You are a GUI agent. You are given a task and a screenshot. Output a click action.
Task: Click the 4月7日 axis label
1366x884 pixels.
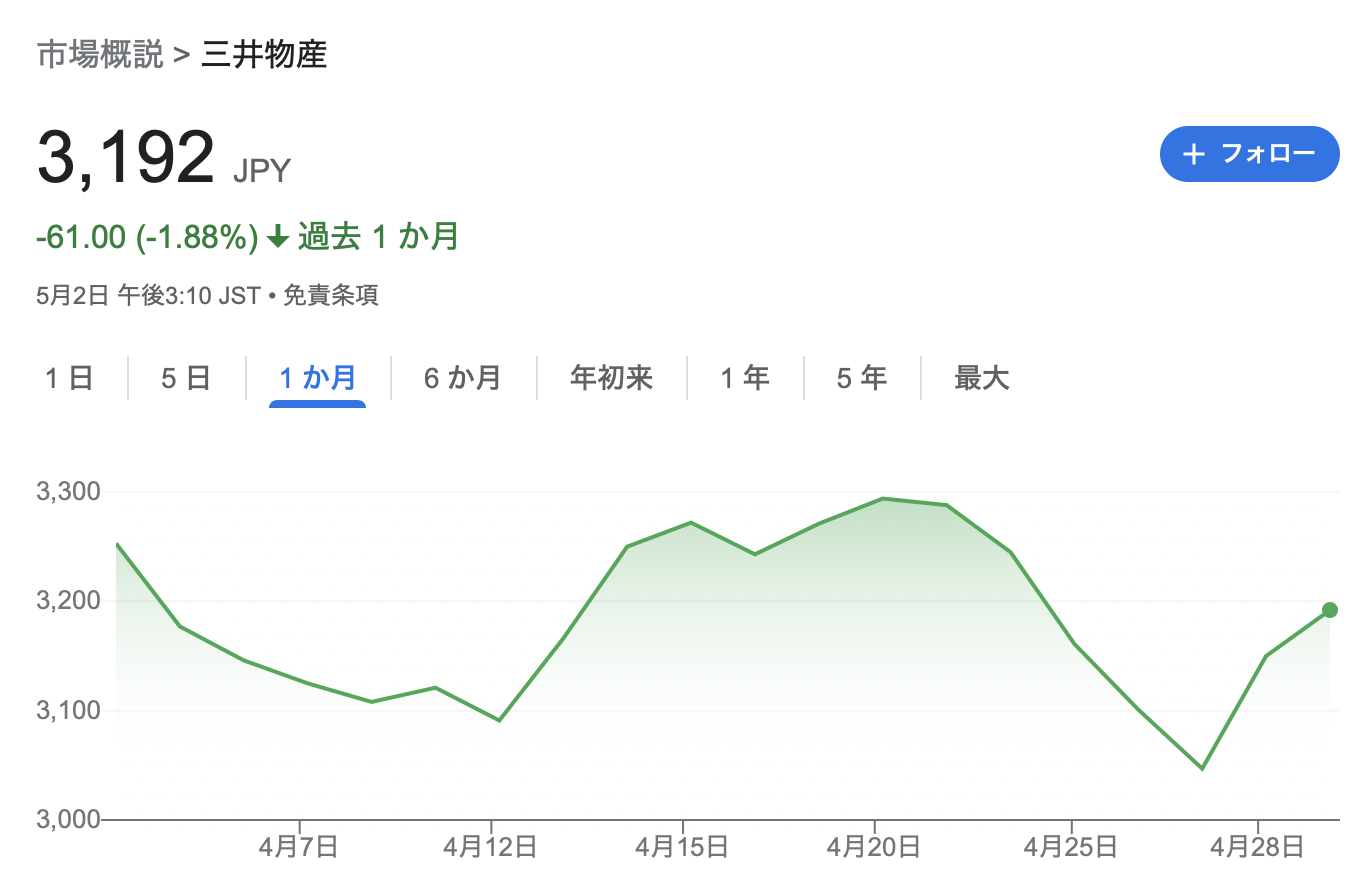(297, 848)
